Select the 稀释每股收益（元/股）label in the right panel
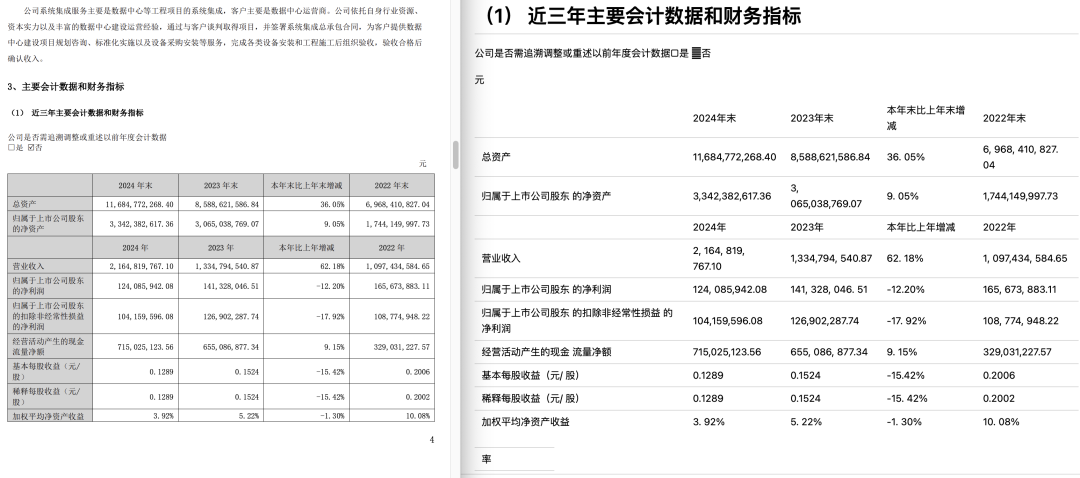The width and height of the screenshot is (1080, 478). pos(530,399)
